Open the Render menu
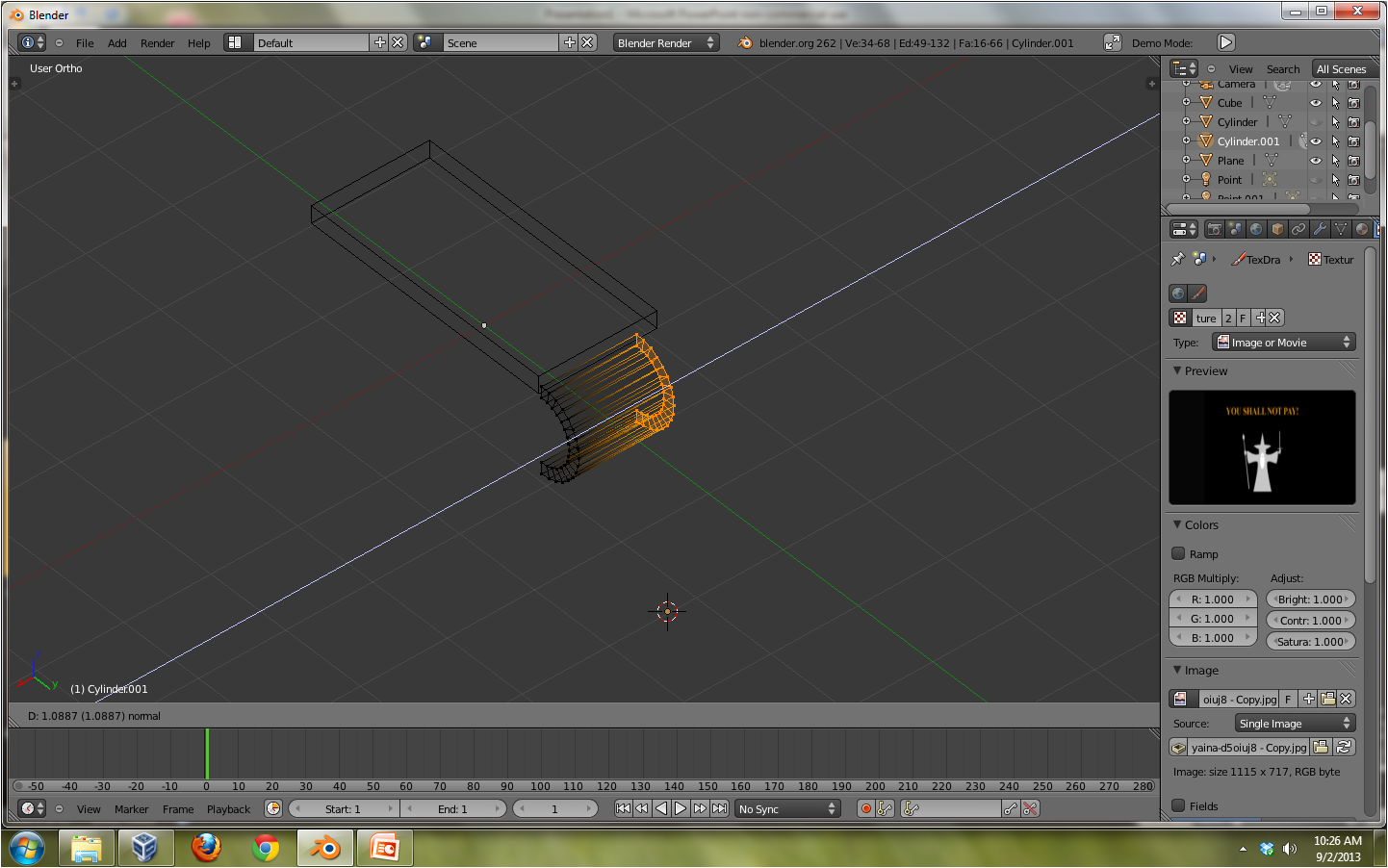 [x=158, y=43]
